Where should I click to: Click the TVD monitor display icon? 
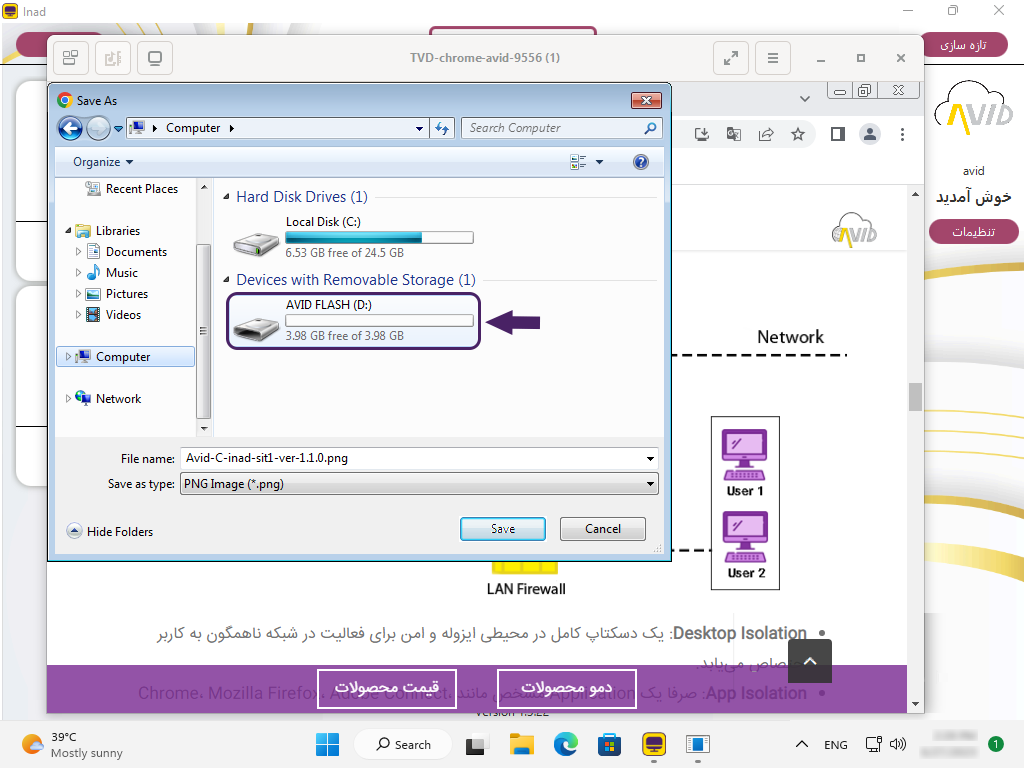[x=155, y=58]
